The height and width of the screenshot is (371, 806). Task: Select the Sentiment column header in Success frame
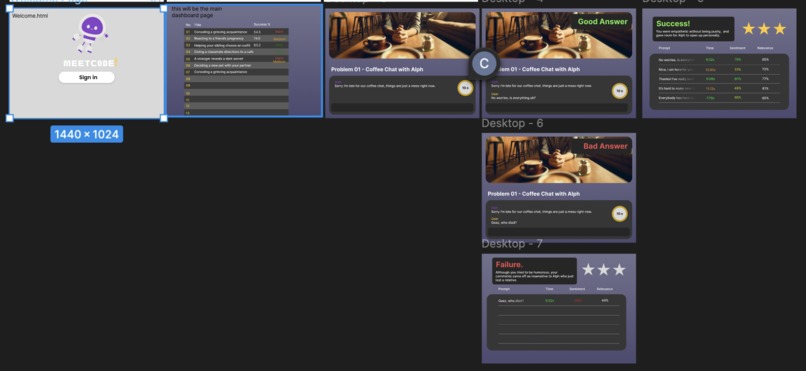pos(737,48)
